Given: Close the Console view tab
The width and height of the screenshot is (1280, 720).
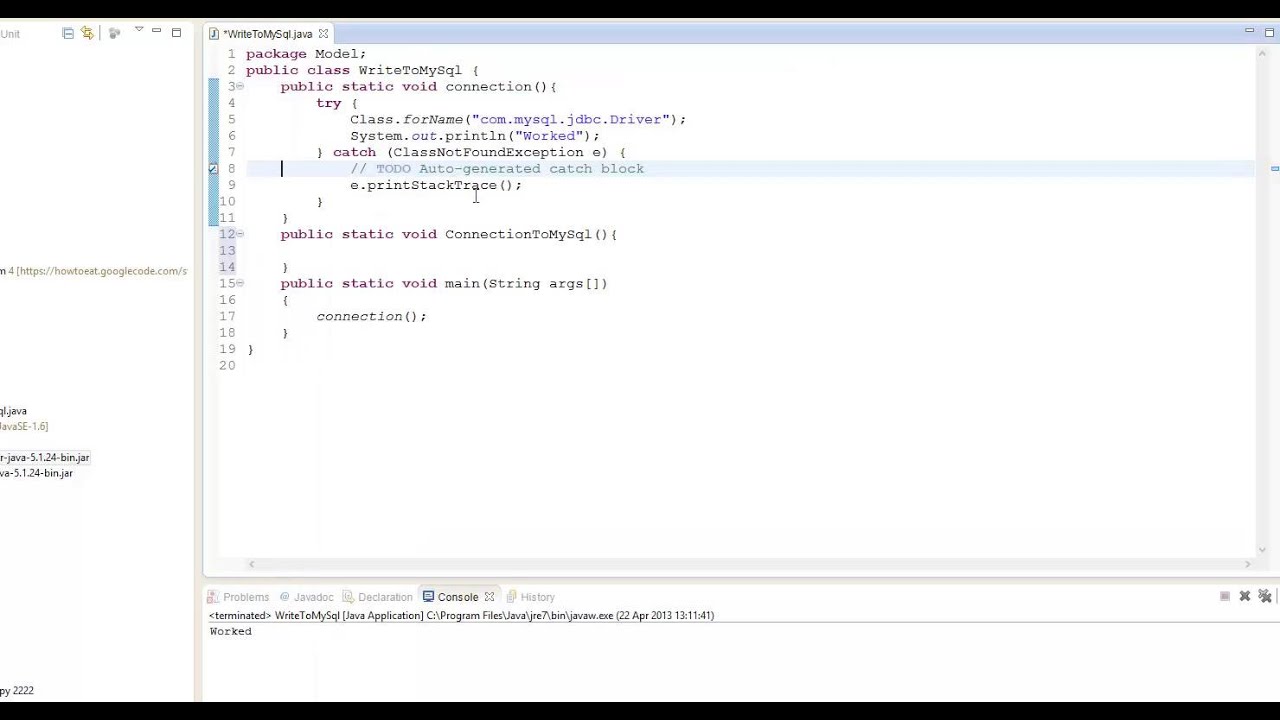Looking at the screenshot, I should click(x=489, y=597).
